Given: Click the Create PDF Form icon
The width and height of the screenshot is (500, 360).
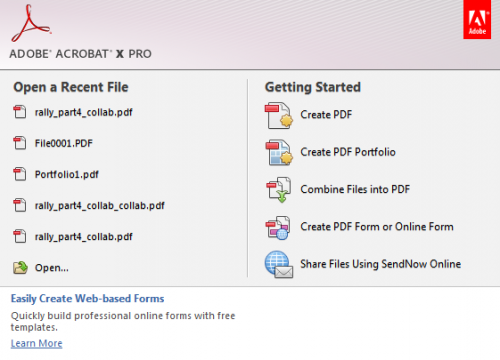Looking at the screenshot, I should (x=278, y=227).
